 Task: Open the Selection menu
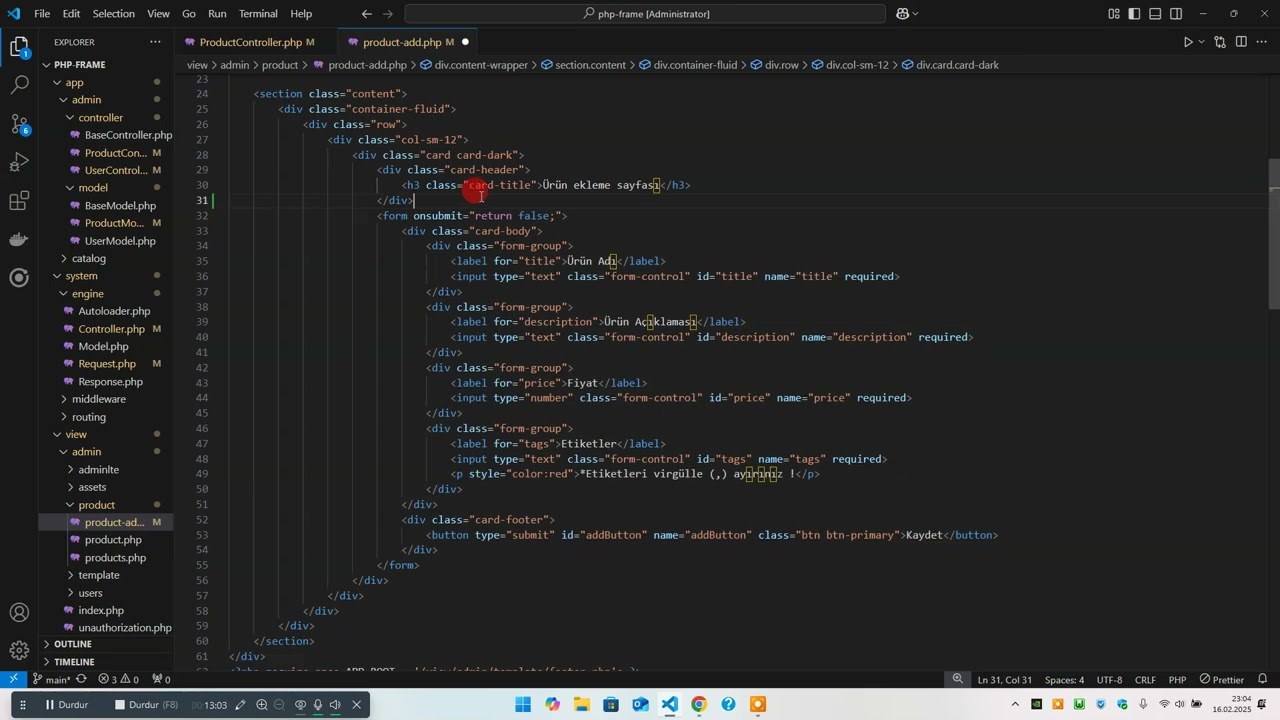click(113, 14)
